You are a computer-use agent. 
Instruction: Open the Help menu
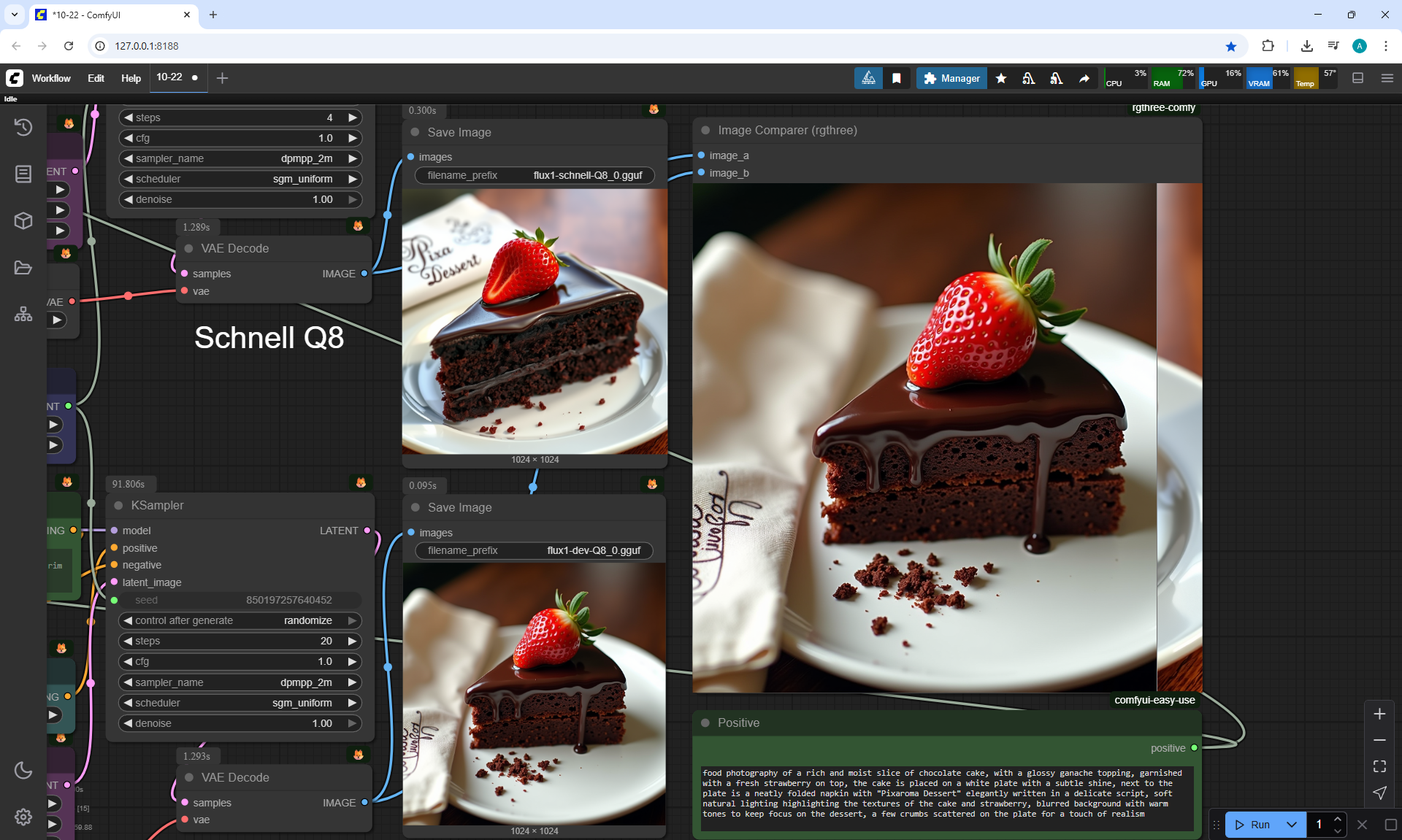131,78
